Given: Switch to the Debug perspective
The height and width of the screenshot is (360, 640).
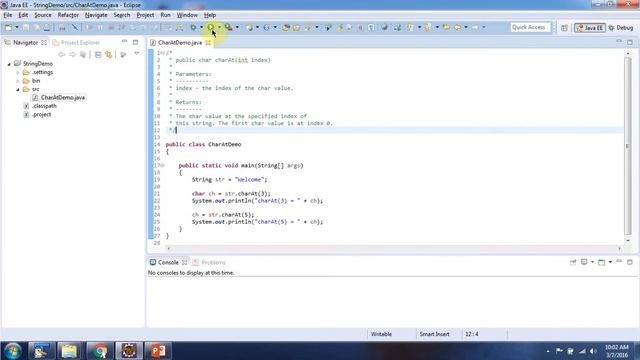Looking at the screenshot, I should coord(621,28).
